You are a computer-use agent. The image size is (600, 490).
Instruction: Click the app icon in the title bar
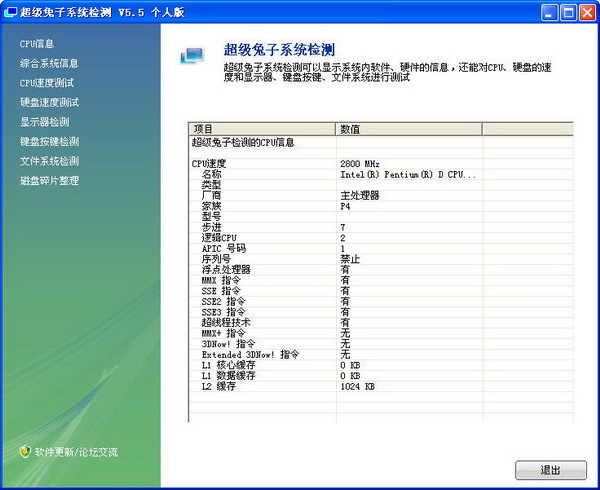pyautogui.click(x=10, y=12)
